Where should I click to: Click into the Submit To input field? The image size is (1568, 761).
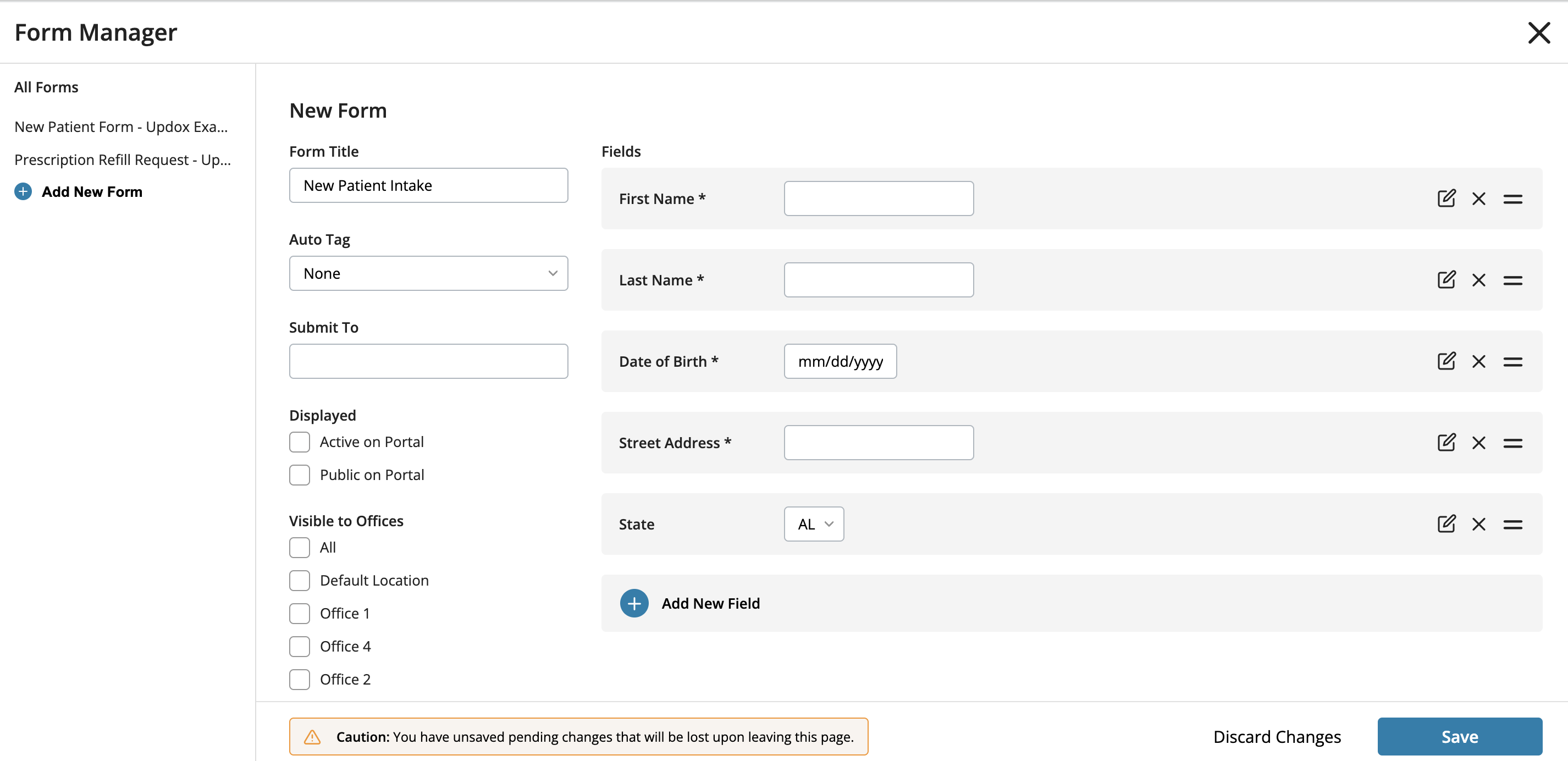[428, 362]
